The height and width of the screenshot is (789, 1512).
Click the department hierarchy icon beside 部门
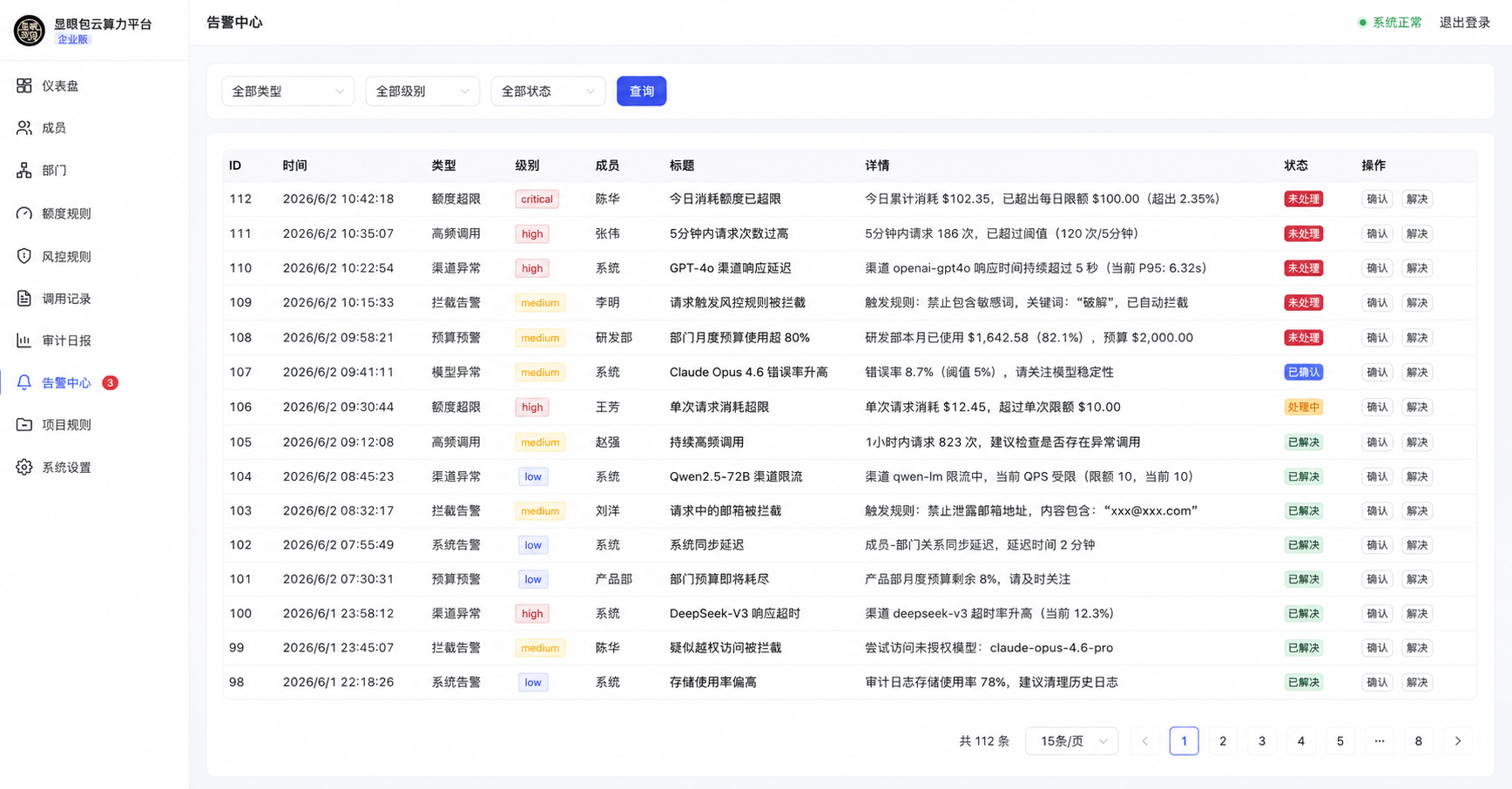coord(24,171)
